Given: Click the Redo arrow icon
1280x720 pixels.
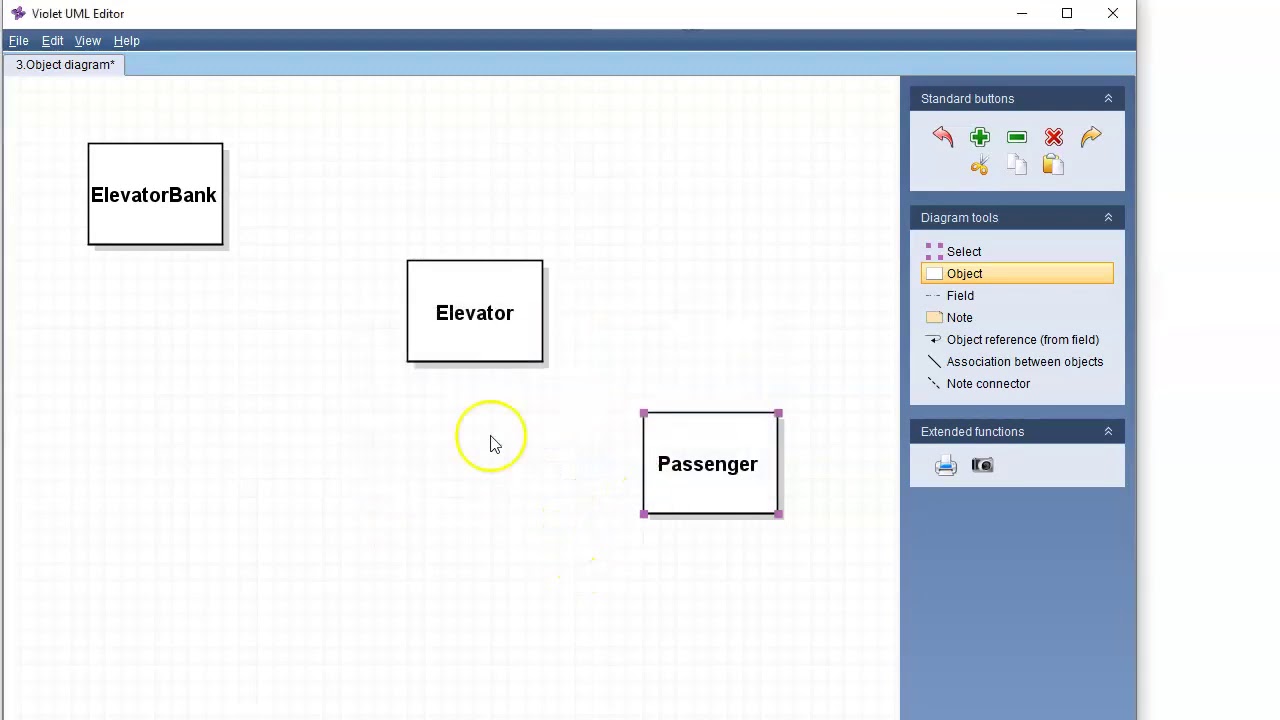Looking at the screenshot, I should pos(1091,137).
